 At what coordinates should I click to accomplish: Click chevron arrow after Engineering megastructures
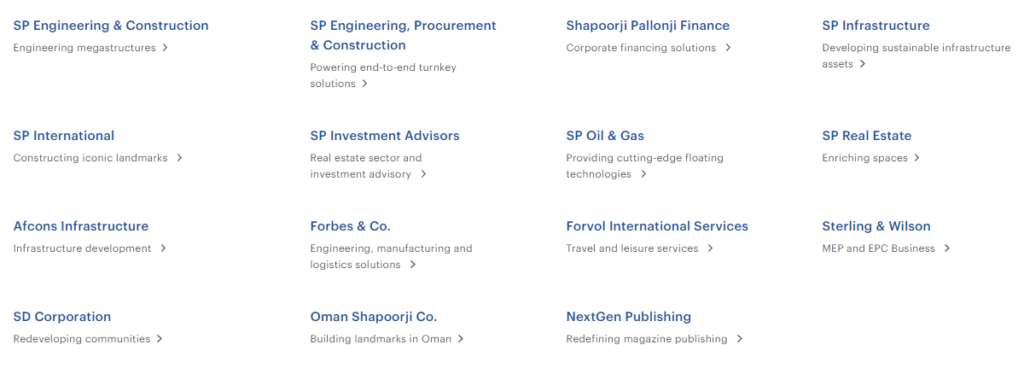point(165,48)
